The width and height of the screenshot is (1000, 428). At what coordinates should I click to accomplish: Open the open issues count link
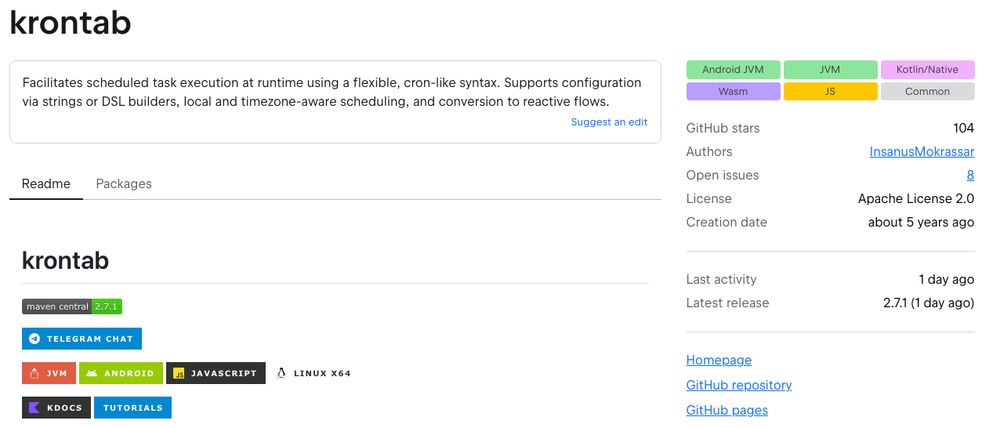click(970, 175)
